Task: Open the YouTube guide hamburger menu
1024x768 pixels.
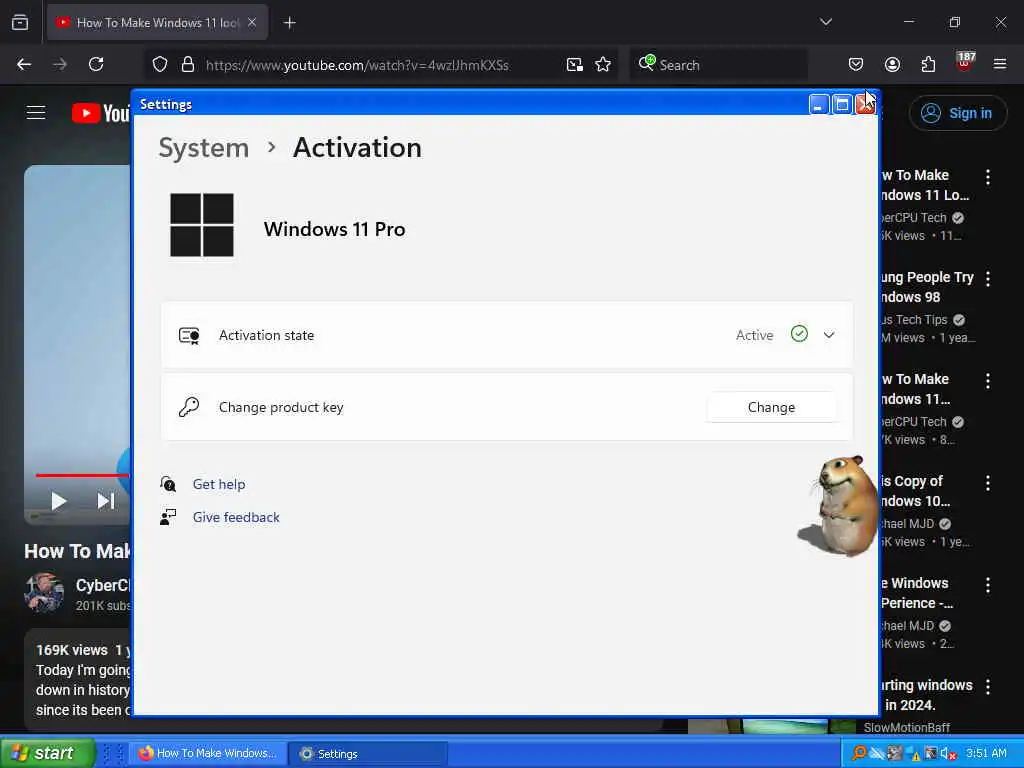Action: click(x=36, y=113)
